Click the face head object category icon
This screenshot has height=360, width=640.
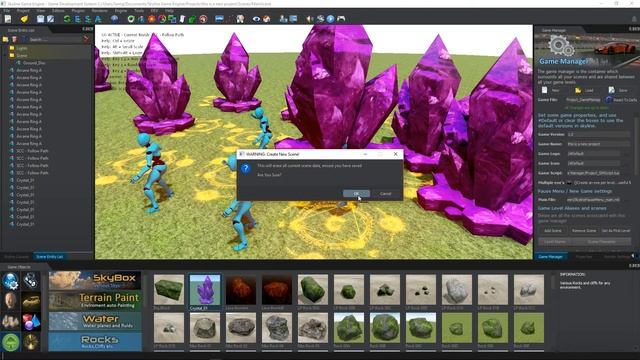click(11, 301)
